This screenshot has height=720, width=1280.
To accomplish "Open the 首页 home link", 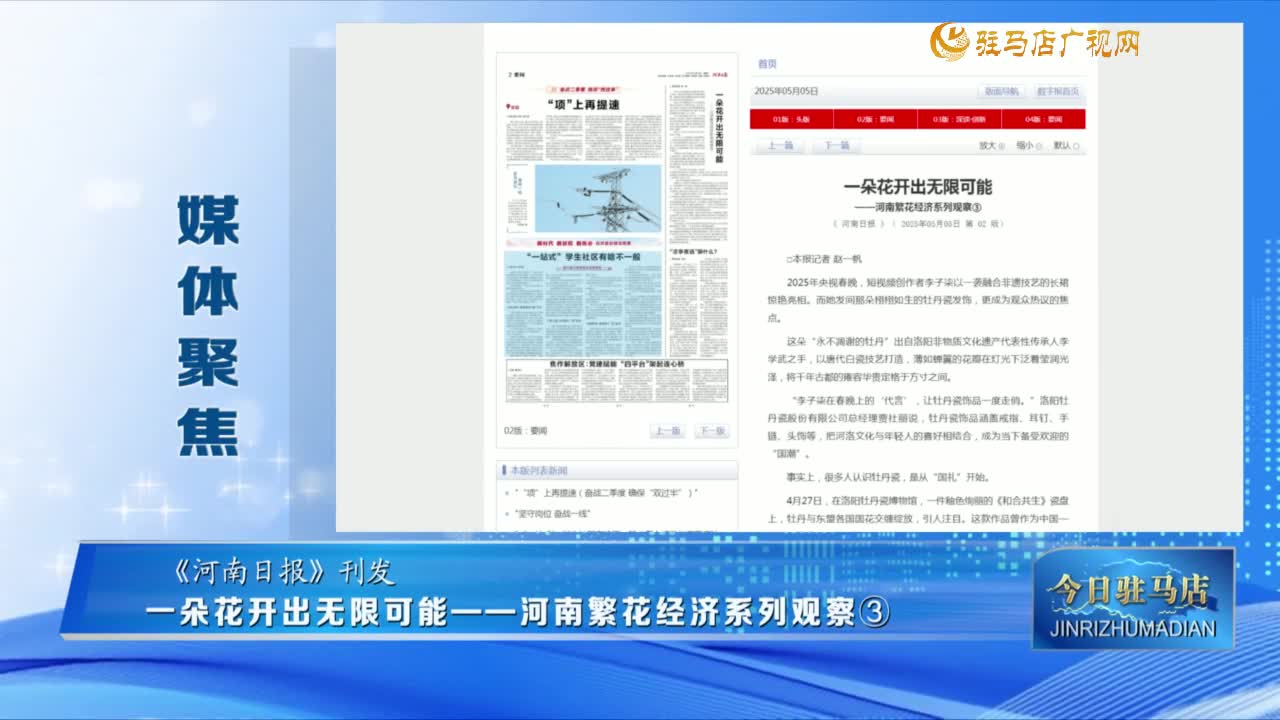I will point(767,64).
